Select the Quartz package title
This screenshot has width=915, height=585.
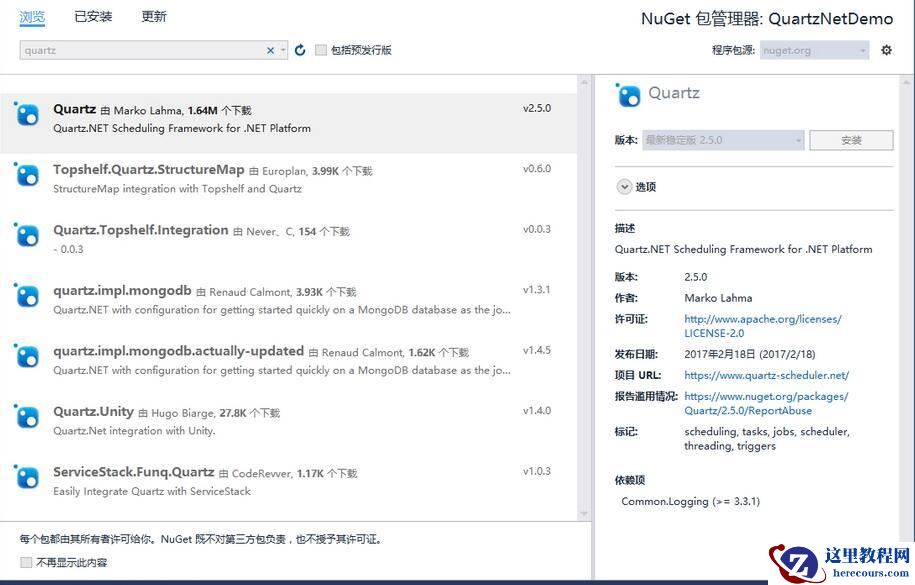[74, 109]
